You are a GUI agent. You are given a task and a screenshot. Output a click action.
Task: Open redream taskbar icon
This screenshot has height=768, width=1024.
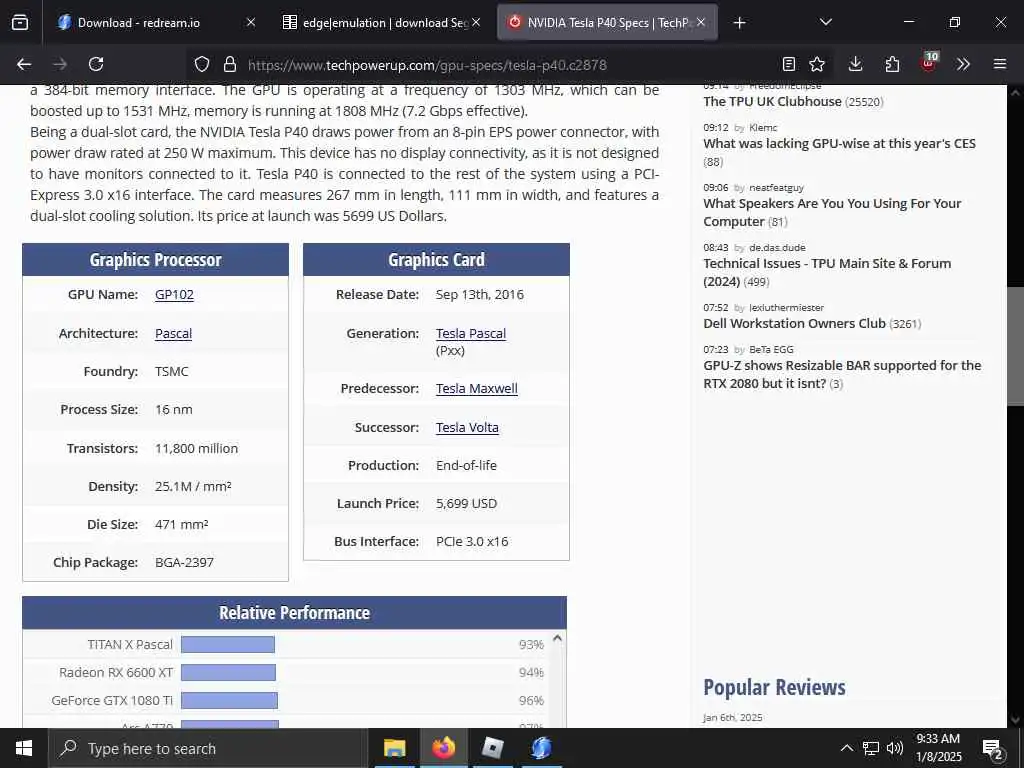tap(541, 748)
